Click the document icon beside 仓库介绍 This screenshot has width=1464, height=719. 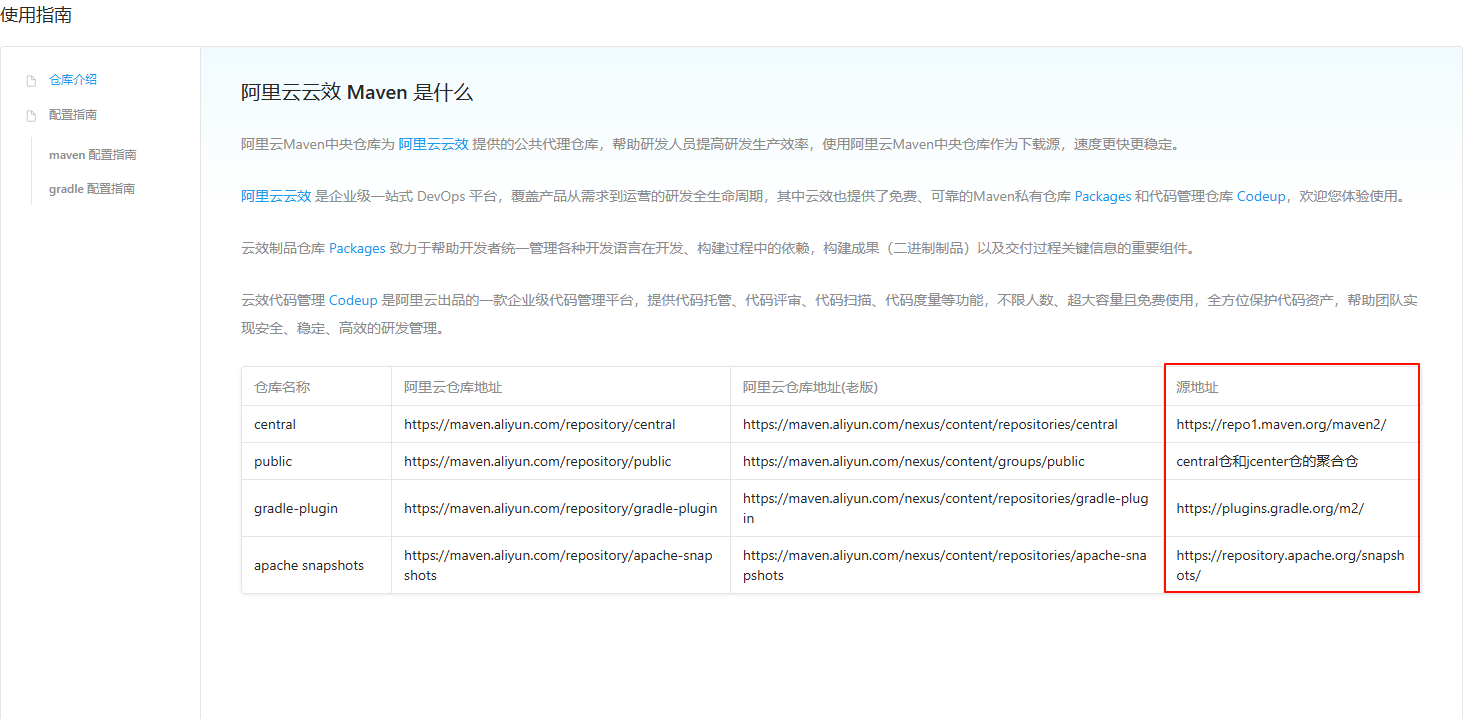[31, 79]
